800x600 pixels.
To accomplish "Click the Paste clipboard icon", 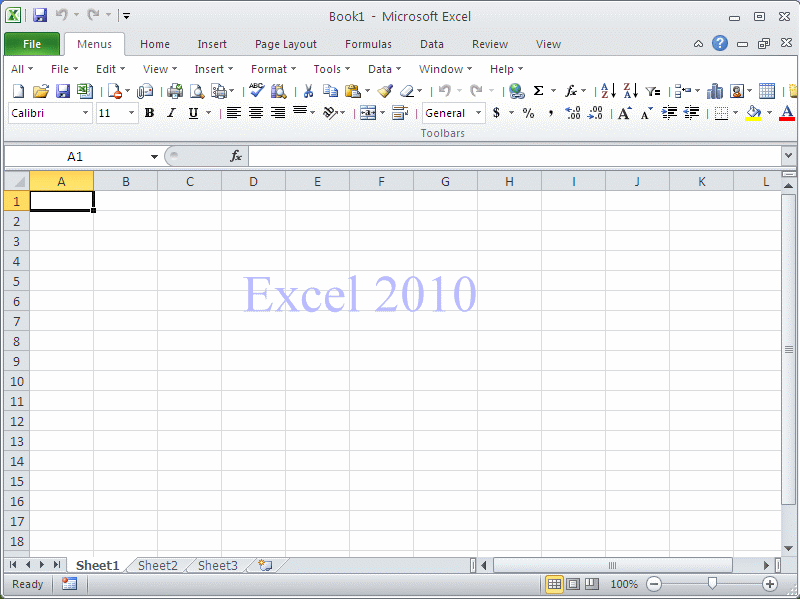I will (353, 91).
